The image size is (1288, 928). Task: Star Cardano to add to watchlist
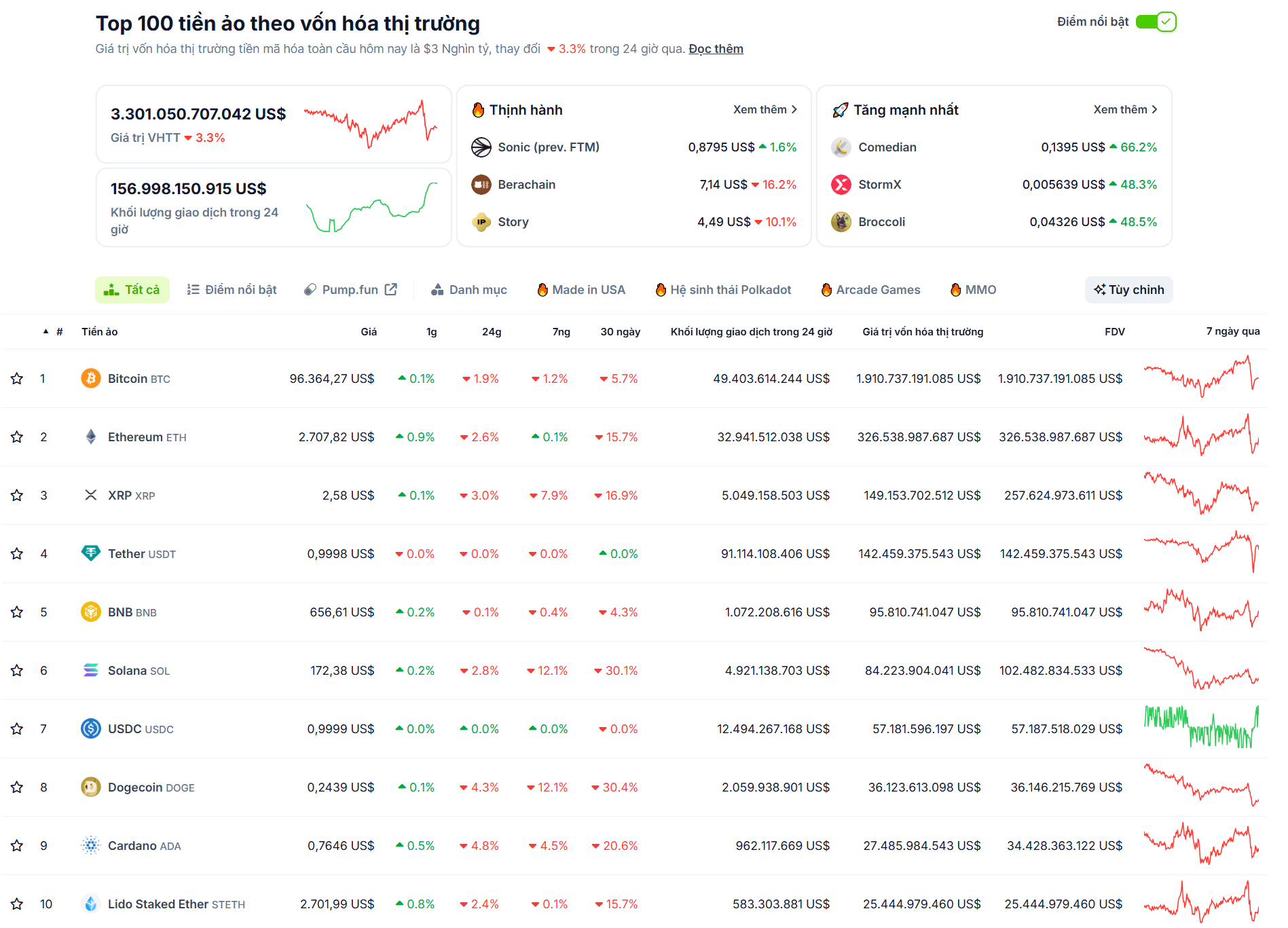[x=17, y=845]
